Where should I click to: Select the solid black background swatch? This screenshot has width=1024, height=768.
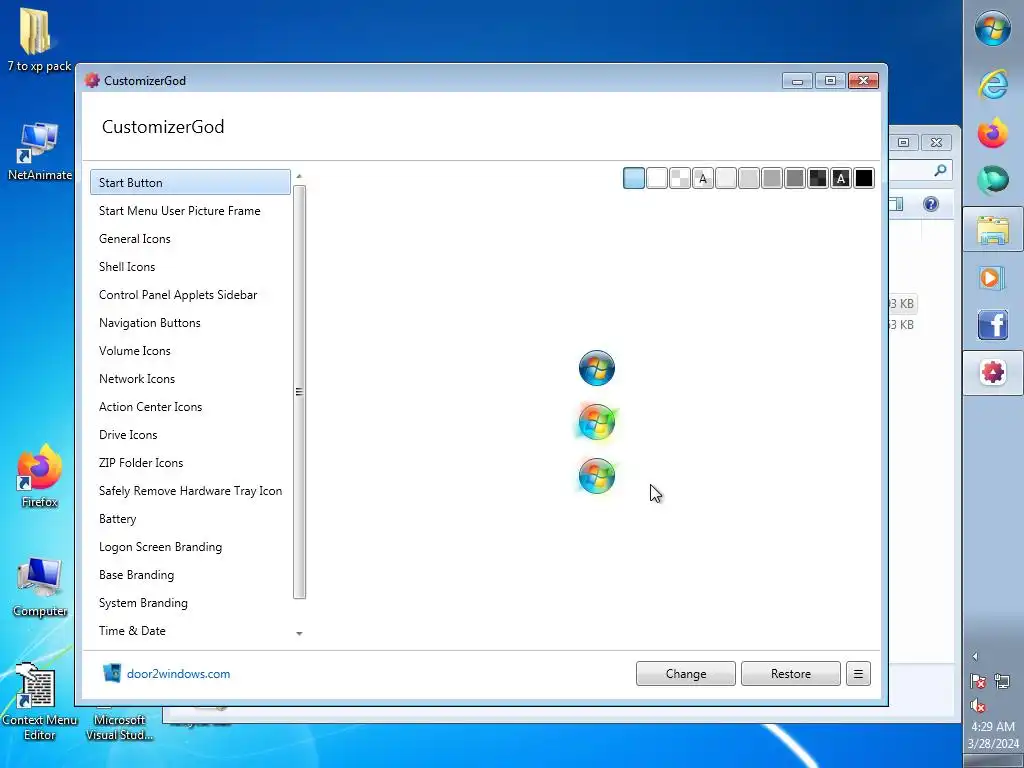pos(863,178)
